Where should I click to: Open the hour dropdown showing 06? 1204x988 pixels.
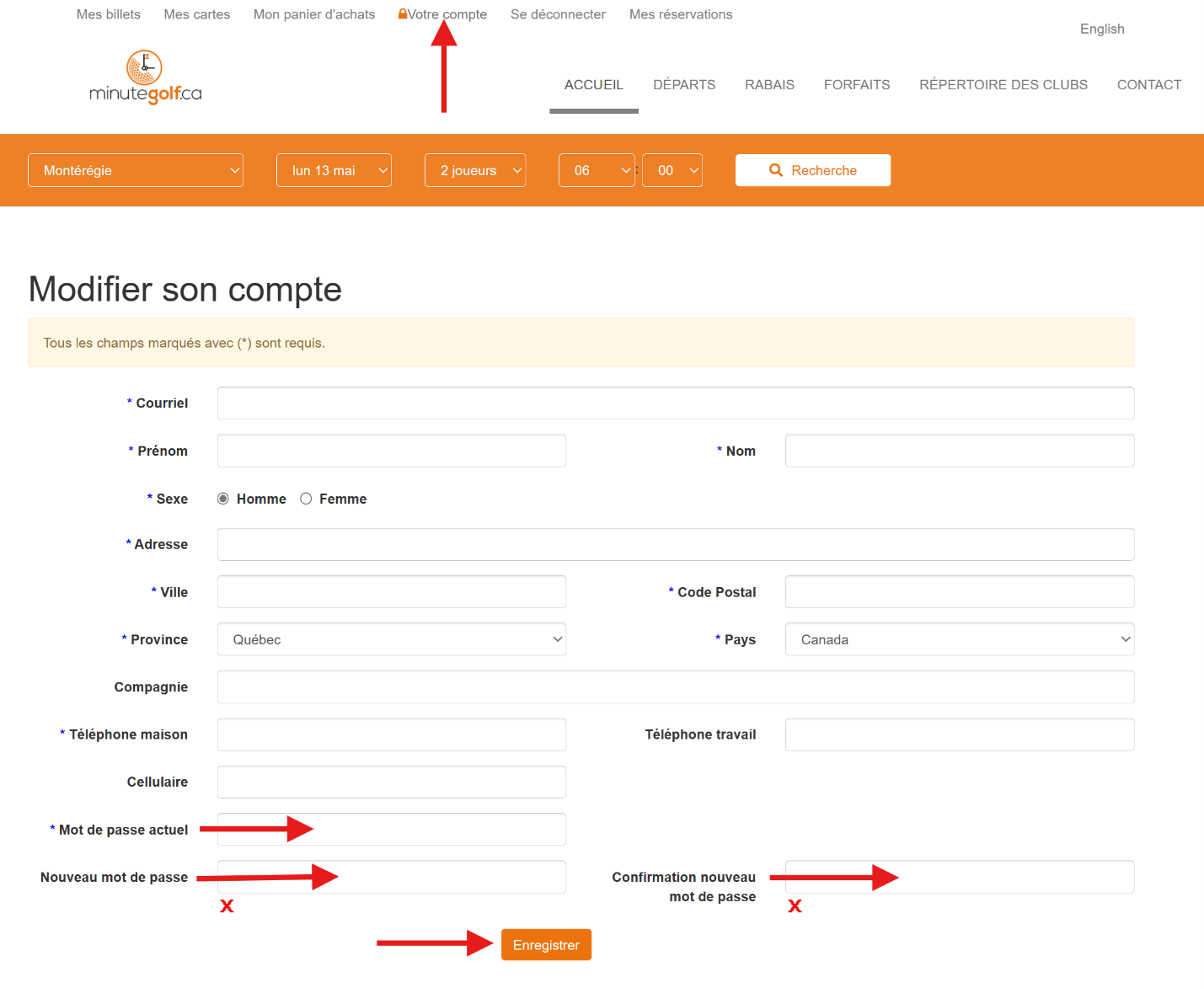[x=597, y=170]
